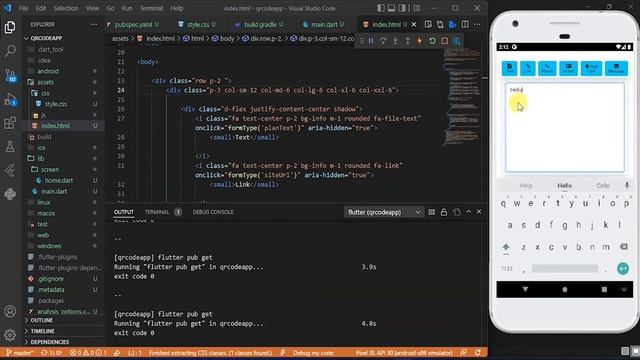The image size is (640, 360).
Task: Click Debug my code in status bar
Action: 313,353
